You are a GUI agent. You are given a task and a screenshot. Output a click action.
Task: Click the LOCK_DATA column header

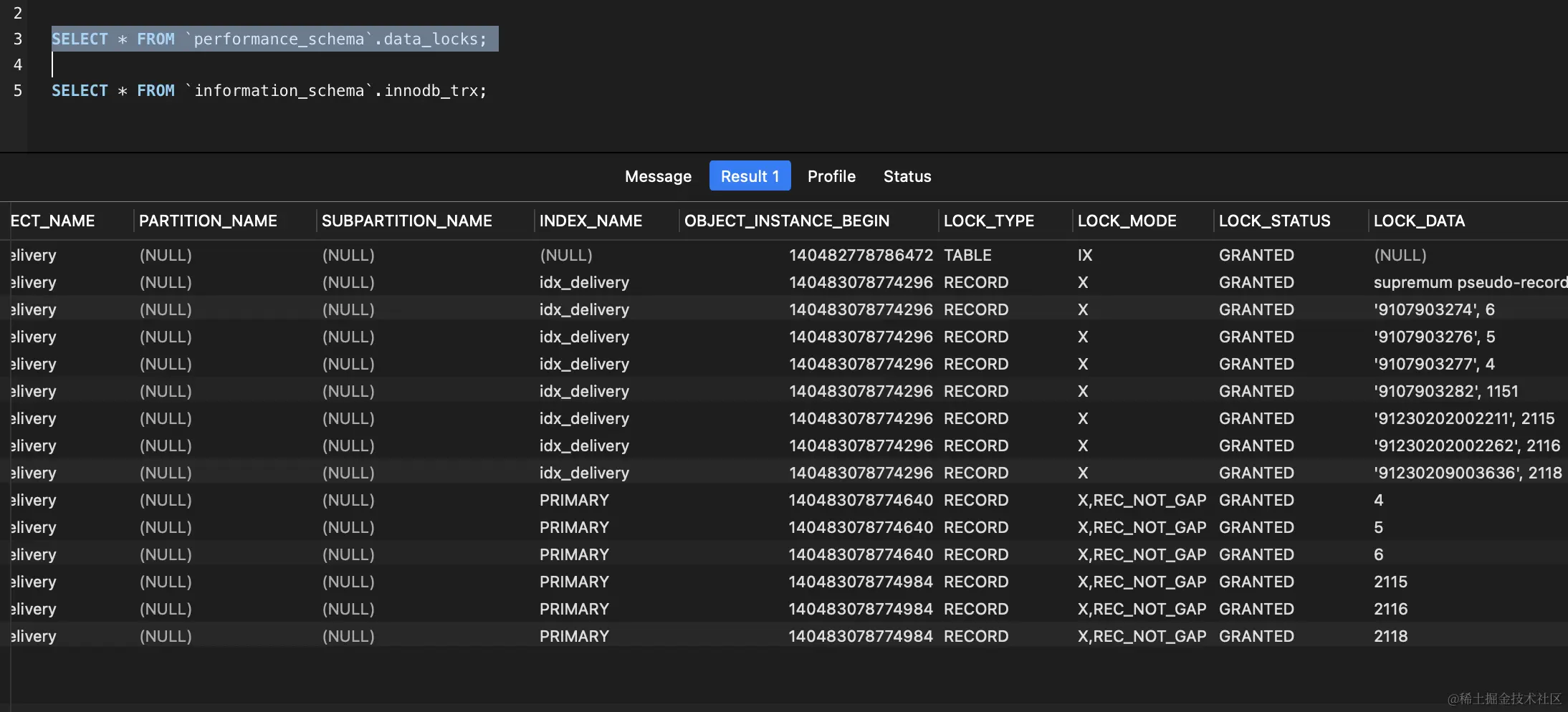pyautogui.click(x=1419, y=221)
